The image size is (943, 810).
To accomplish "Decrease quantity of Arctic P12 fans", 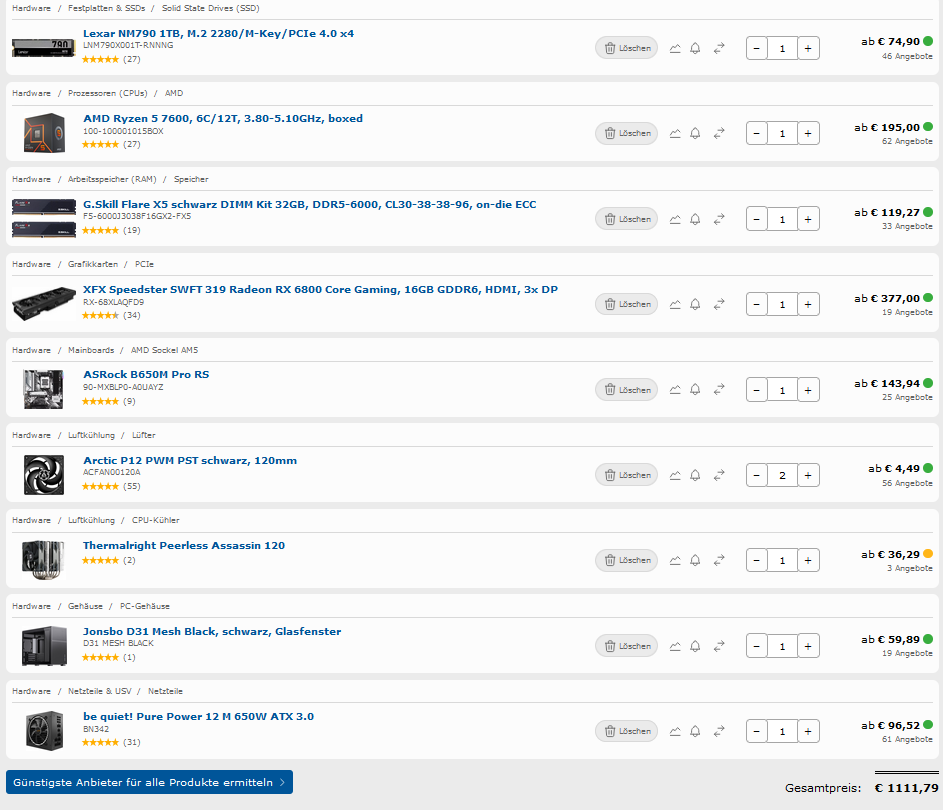I will pos(757,476).
